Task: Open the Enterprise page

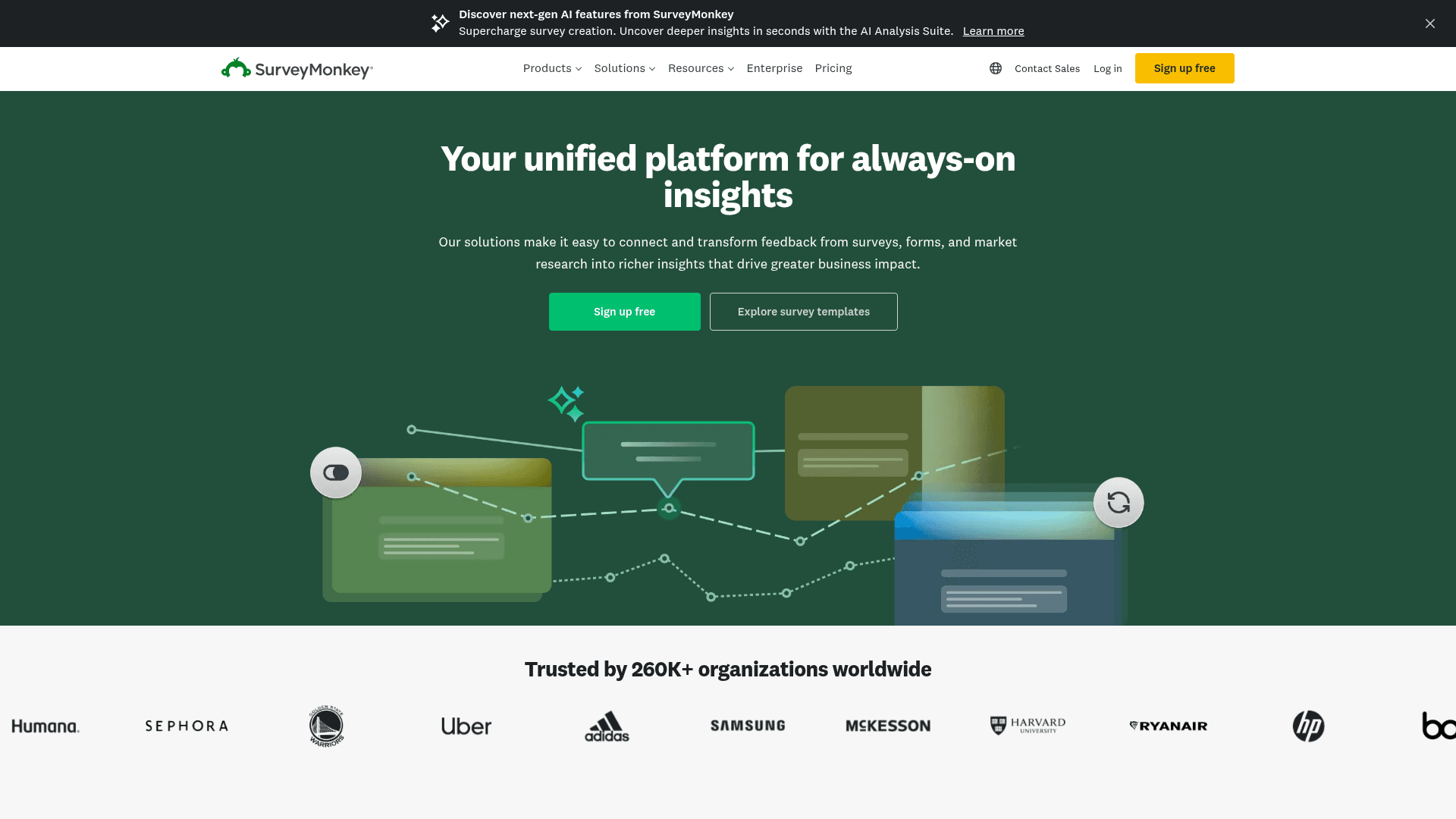Action: pyautogui.click(x=774, y=68)
